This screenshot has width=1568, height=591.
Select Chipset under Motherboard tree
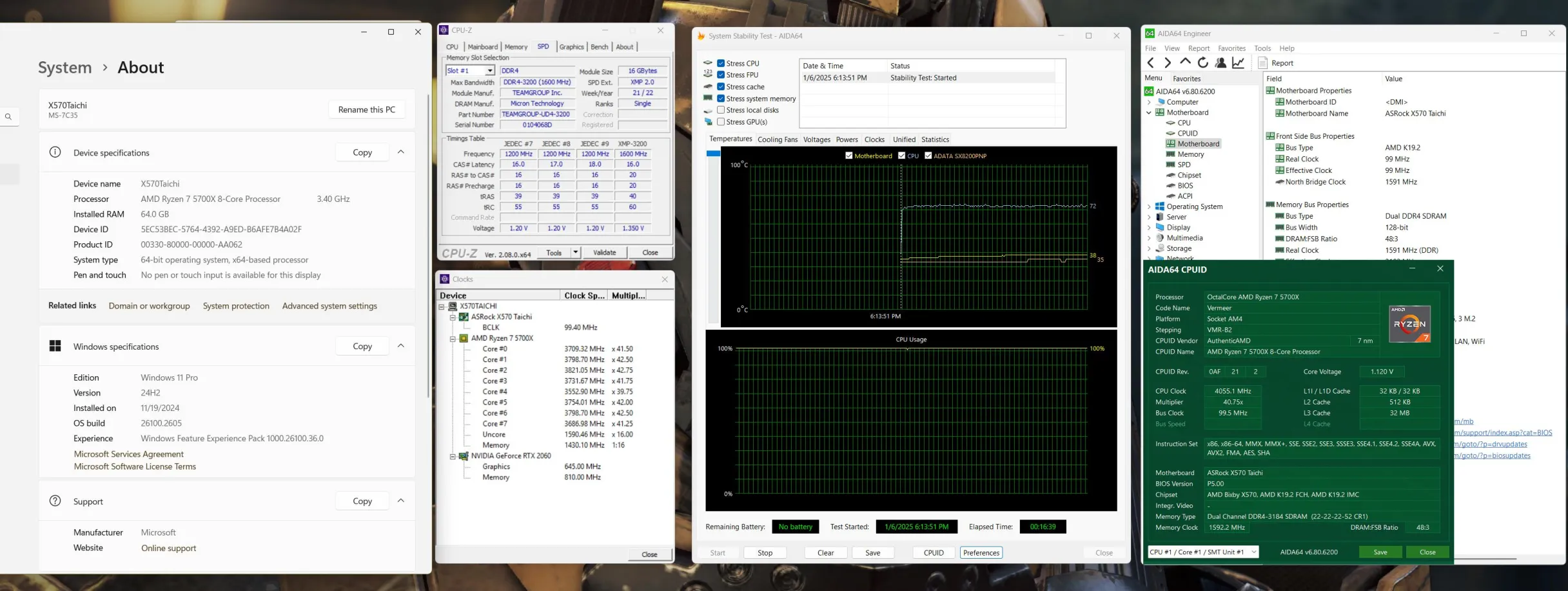[x=1189, y=175]
